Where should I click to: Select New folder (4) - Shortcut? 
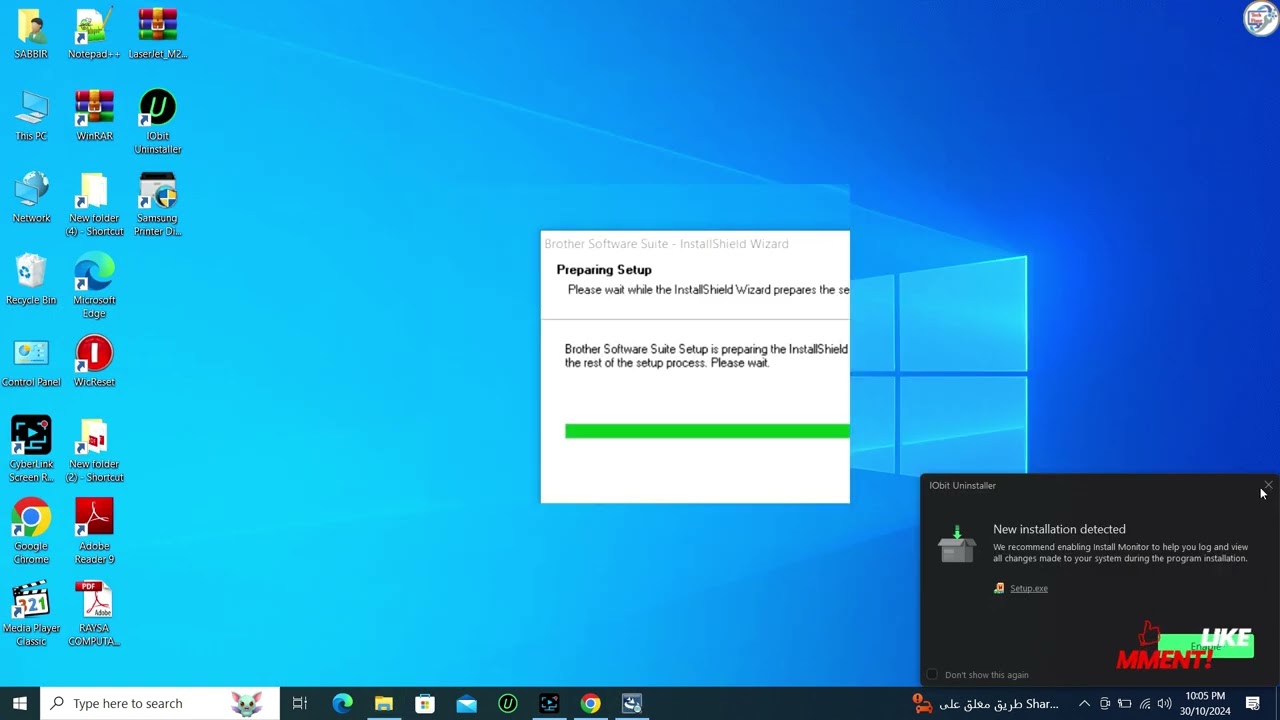click(x=94, y=204)
